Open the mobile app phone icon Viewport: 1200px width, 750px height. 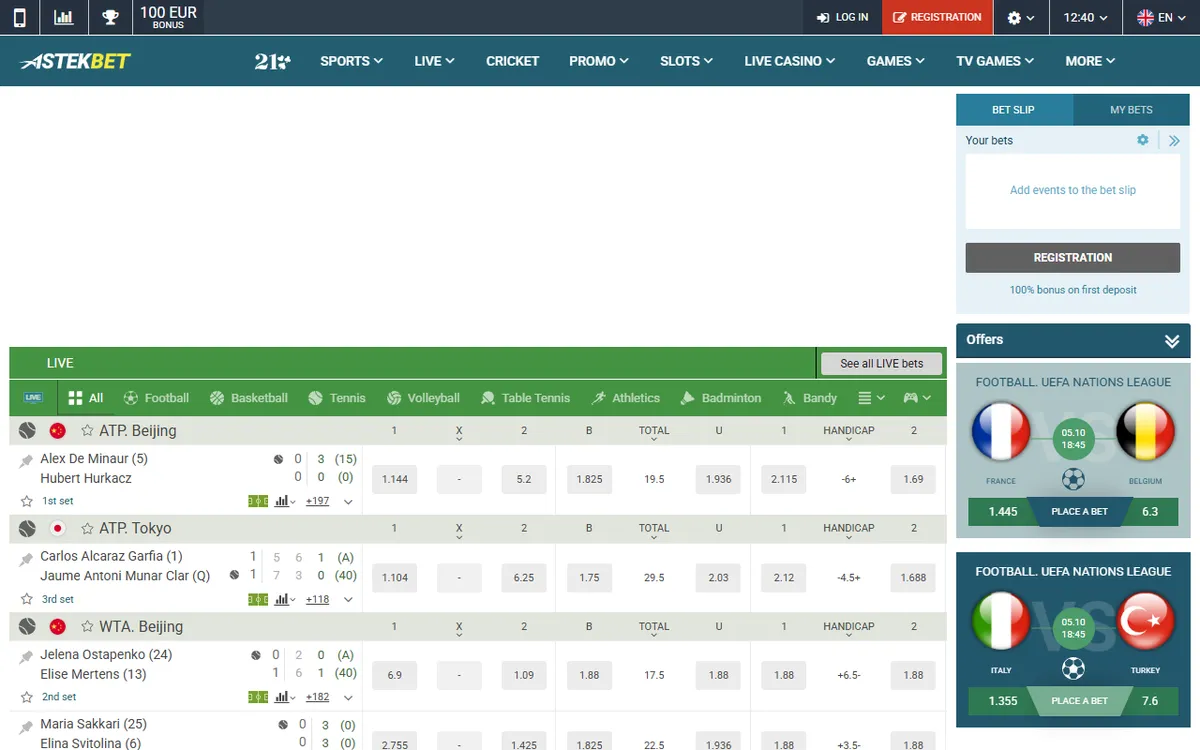(20, 17)
